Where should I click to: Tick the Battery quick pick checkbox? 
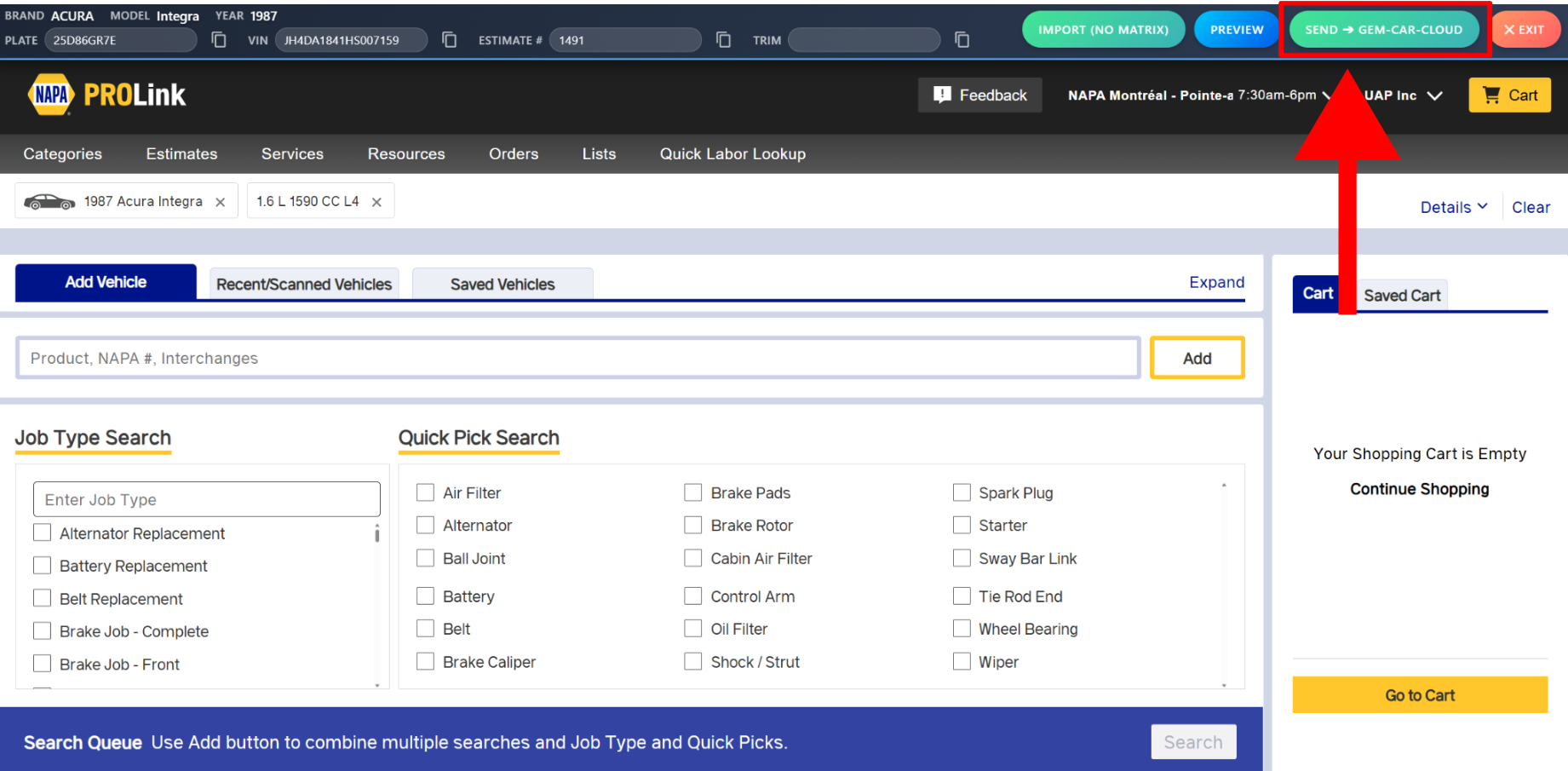coord(425,596)
